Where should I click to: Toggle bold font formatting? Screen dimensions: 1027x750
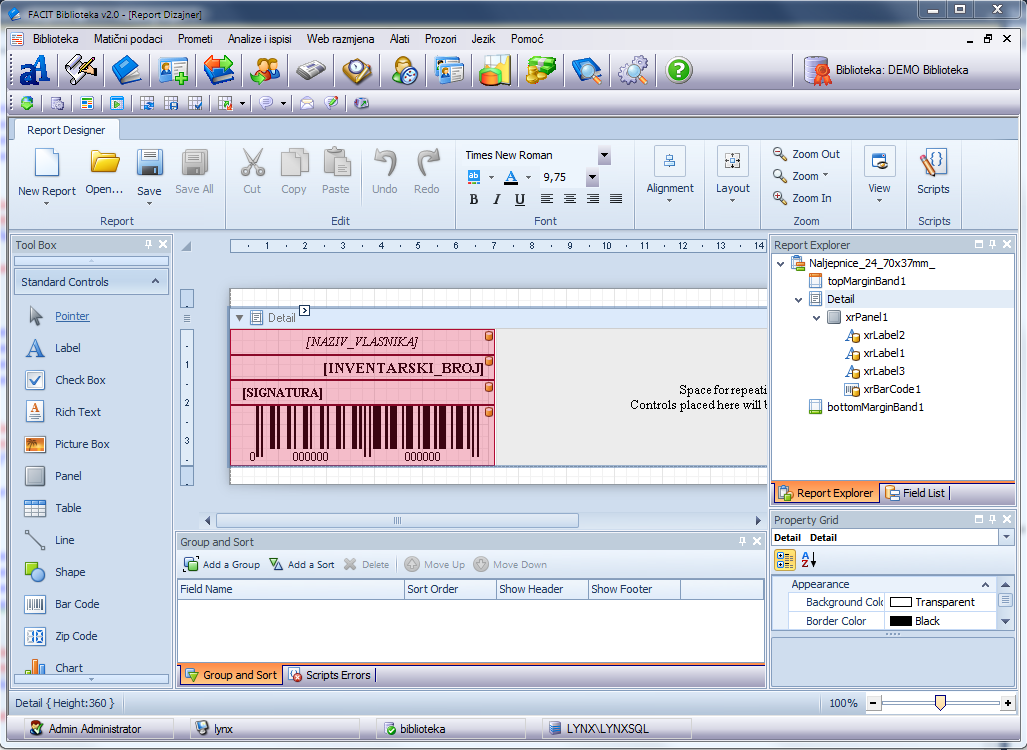click(x=474, y=199)
